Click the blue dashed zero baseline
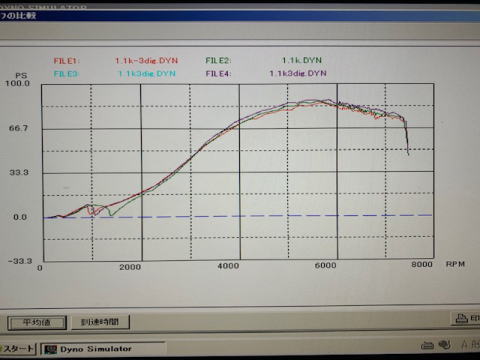Viewport: 480px width, 360px height. pyautogui.click(x=238, y=216)
